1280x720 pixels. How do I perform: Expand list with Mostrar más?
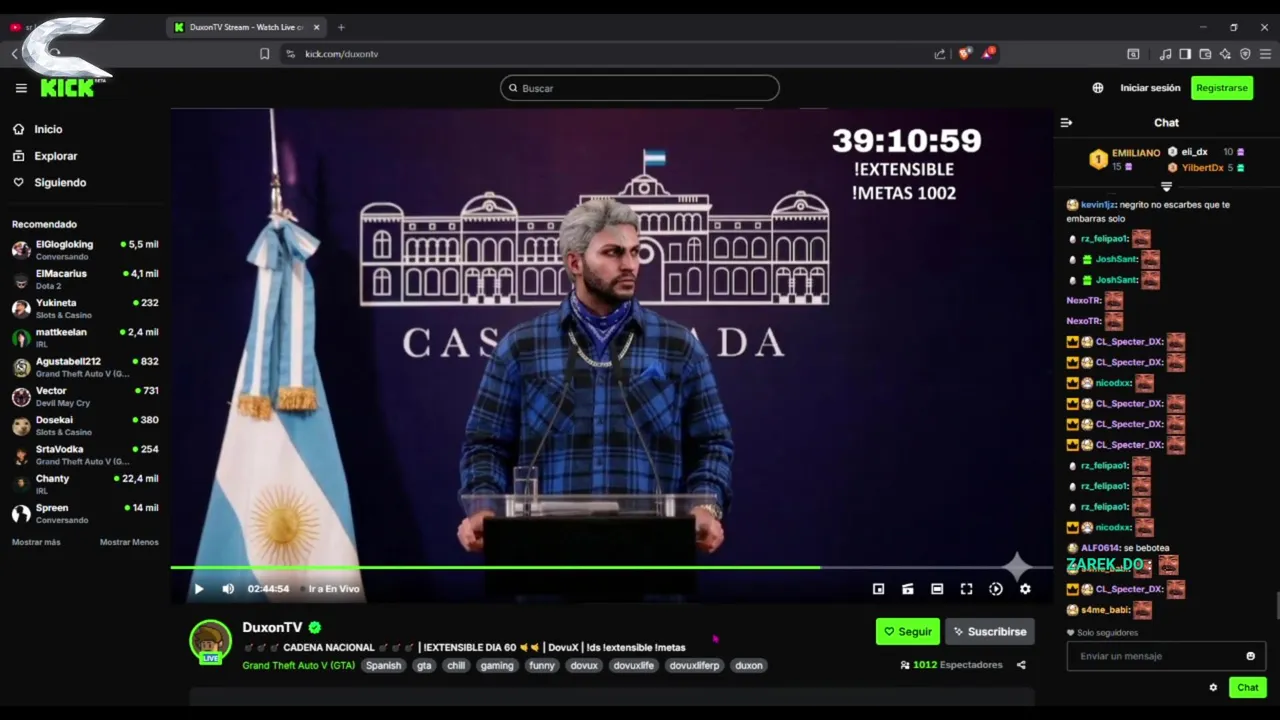coord(36,542)
